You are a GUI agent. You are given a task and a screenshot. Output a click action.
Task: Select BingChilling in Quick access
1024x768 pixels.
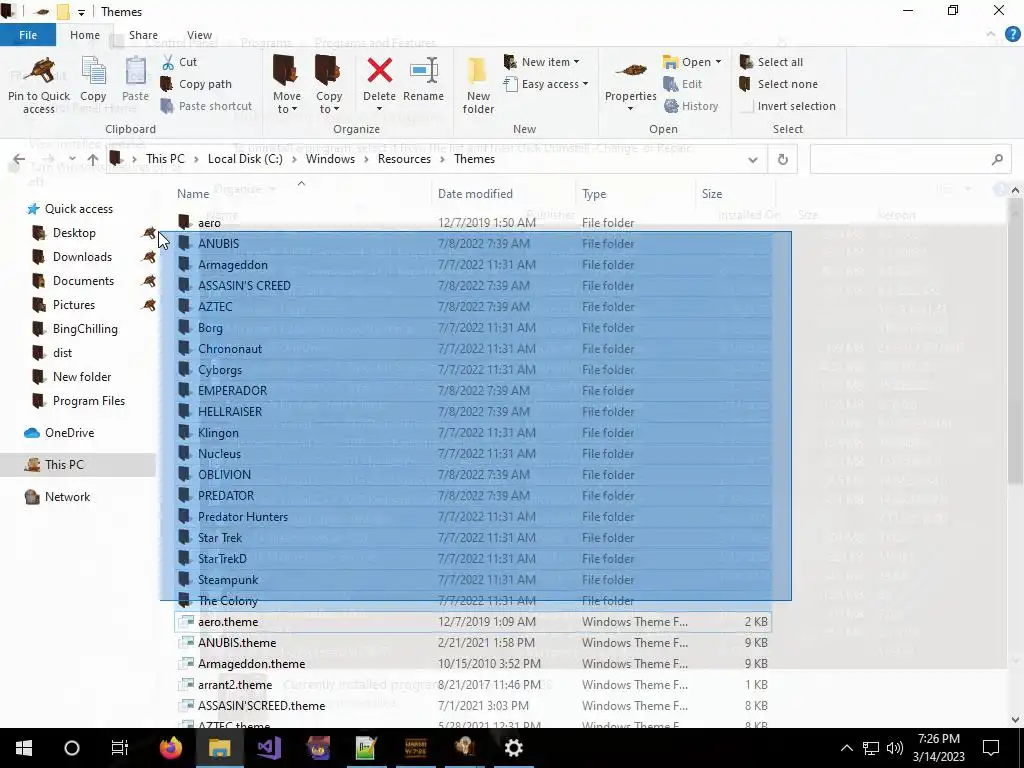coord(85,328)
